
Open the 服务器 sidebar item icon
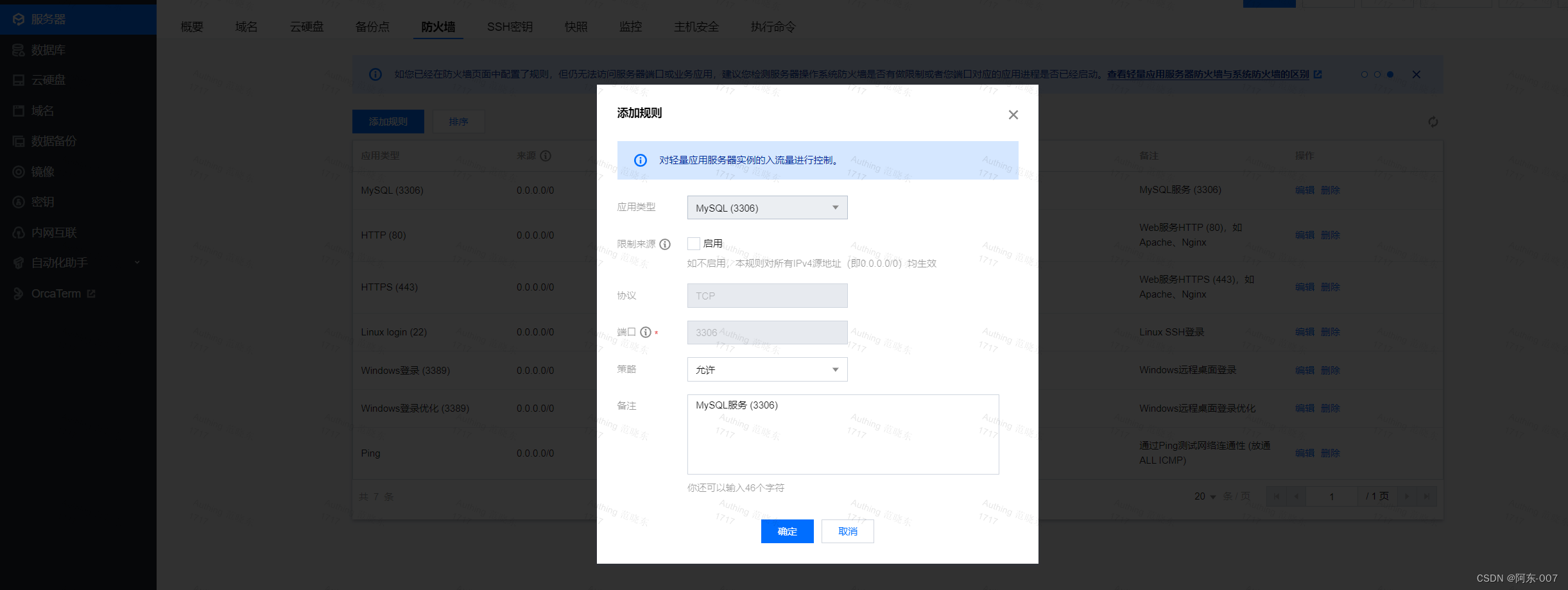pyautogui.click(x=19, y=19)
